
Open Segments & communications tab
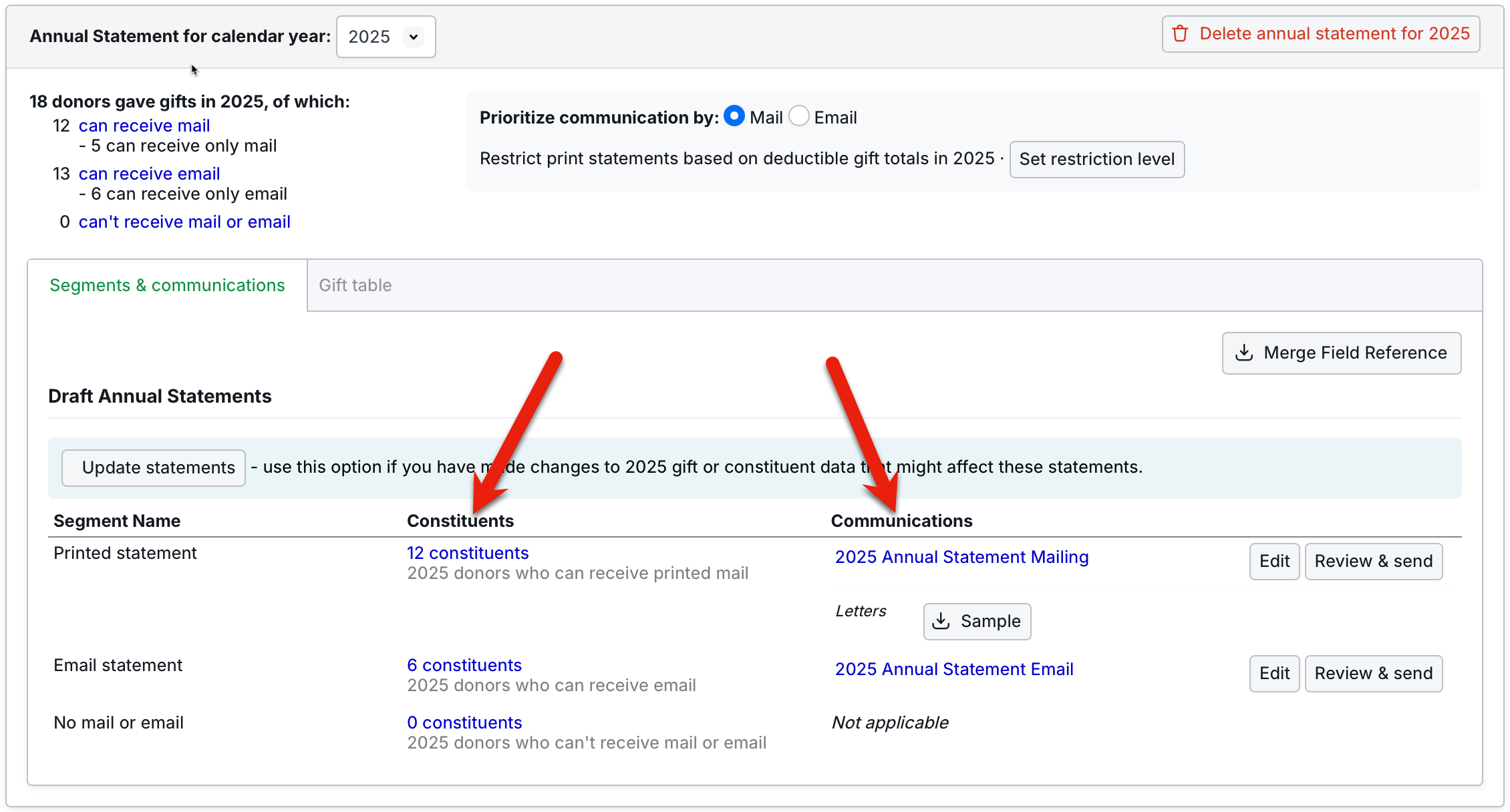pyautogui.click(x=167, y=285)
